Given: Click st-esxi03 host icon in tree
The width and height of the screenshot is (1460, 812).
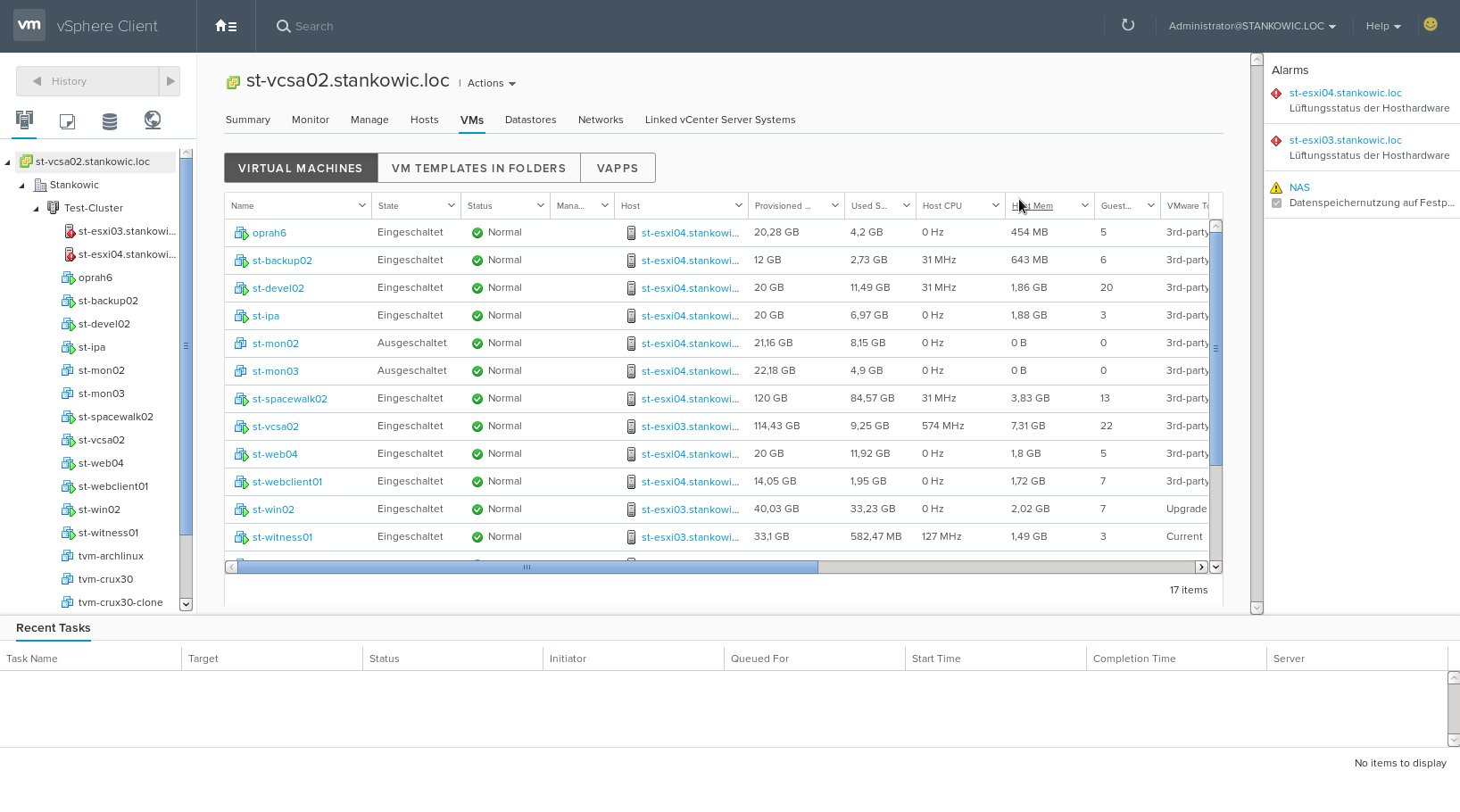Looking at the screenshot, I should click(69, 231).
